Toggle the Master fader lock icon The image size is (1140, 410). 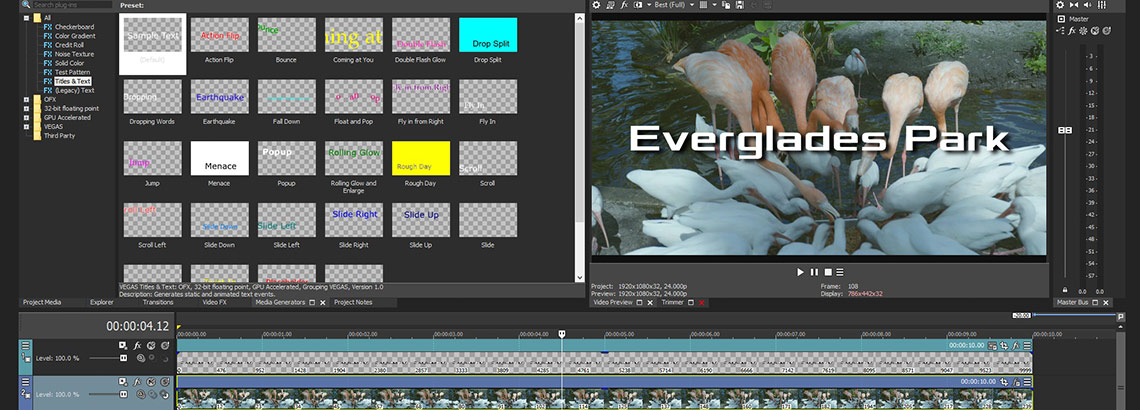click(1065, 289)
